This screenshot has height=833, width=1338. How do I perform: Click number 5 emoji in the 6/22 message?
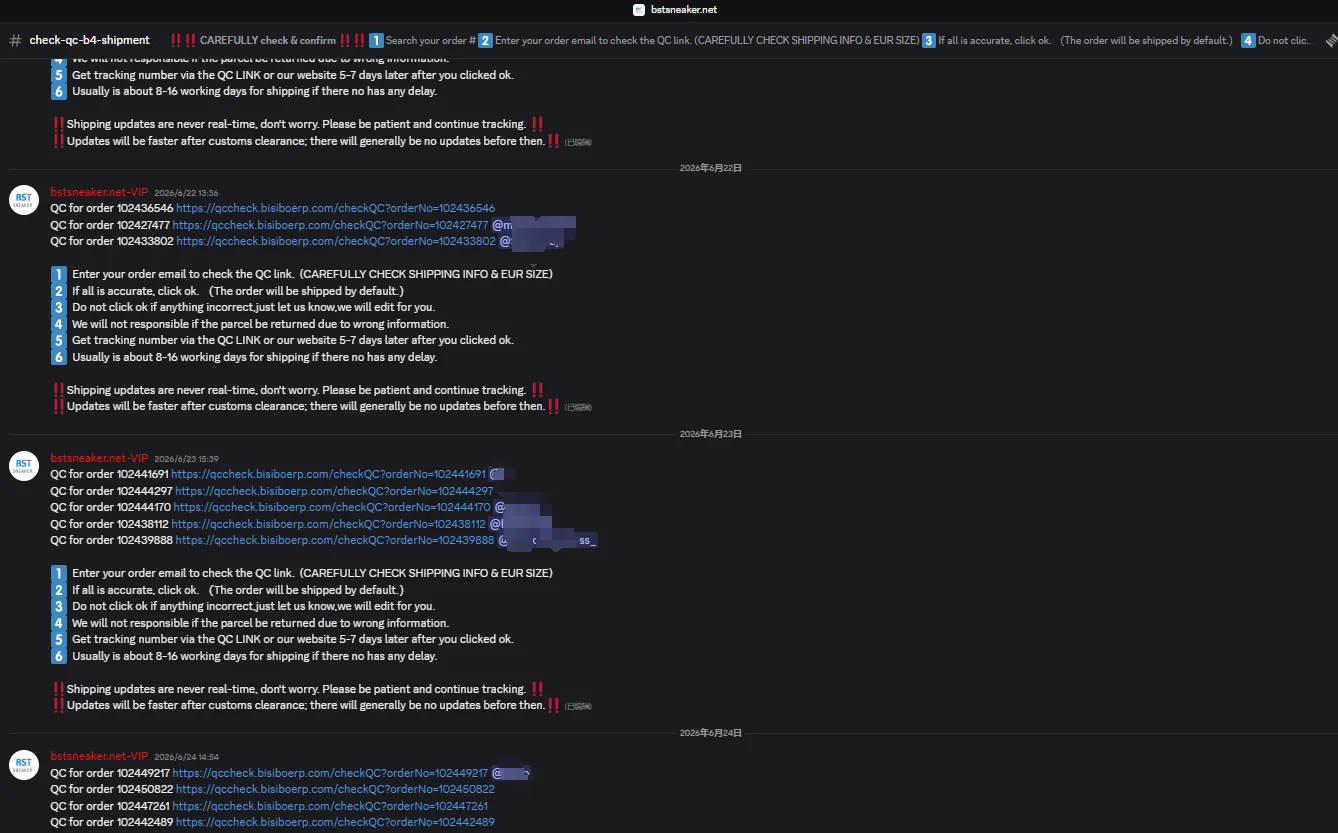59,340
